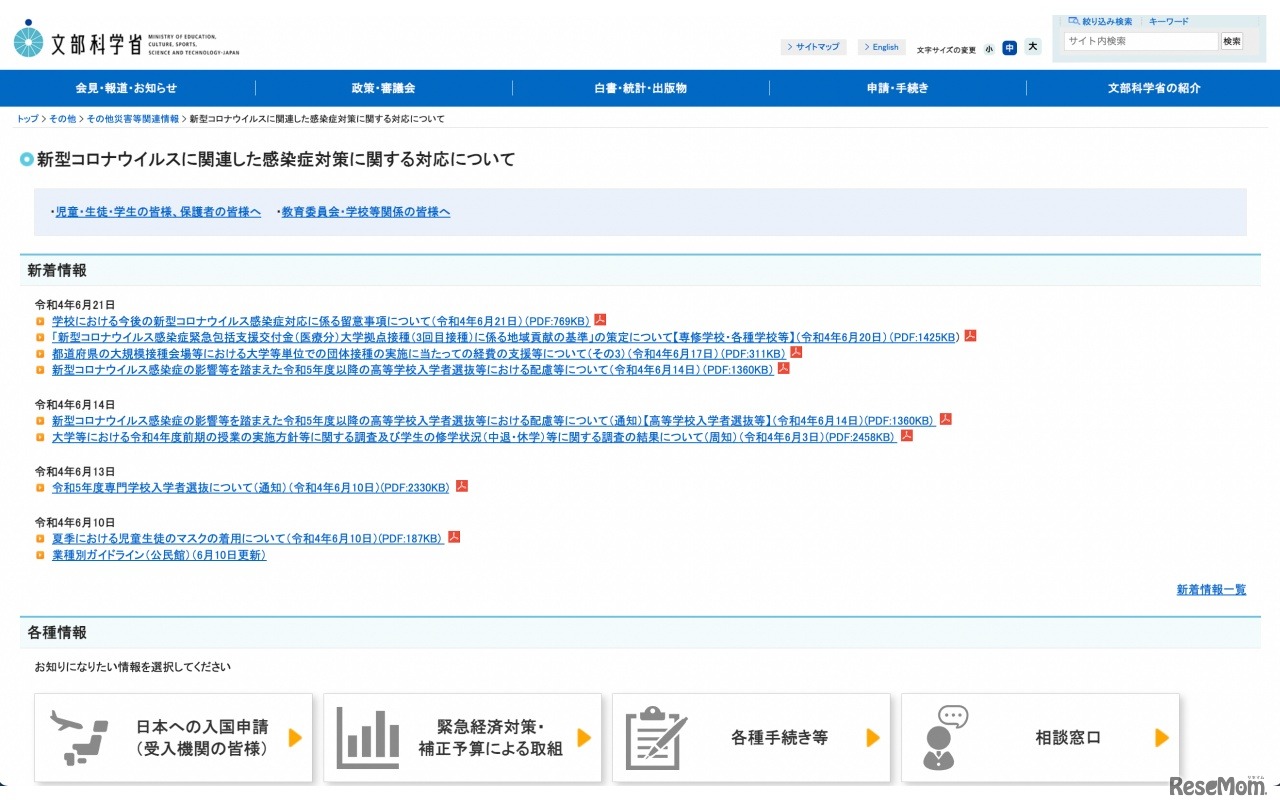This screenshot has width=1280, height=809.
Task: Expand the 会見・報道・お知らせ navigation menu
Action: (127, 88)
